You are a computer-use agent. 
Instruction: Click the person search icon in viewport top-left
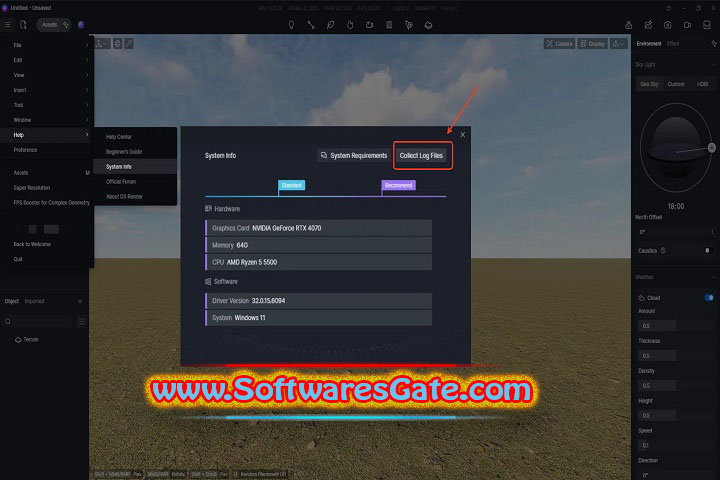click(129, 44)
